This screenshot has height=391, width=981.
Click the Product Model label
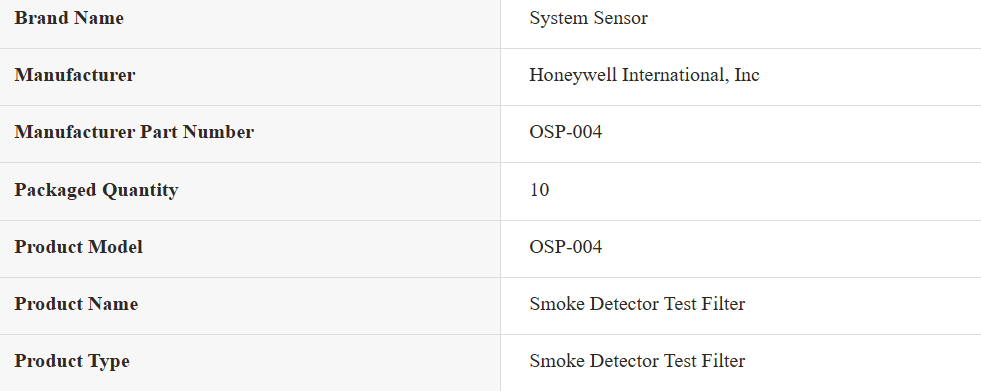tap(78, 247)
